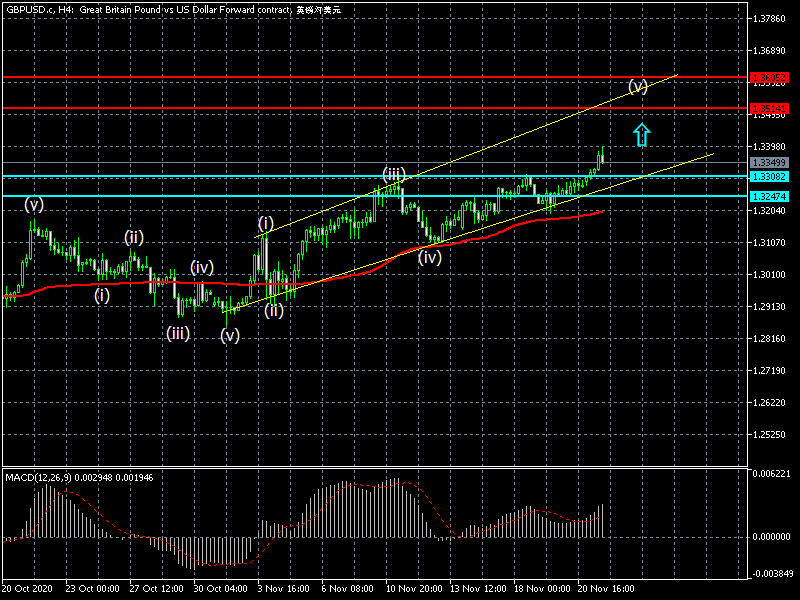Click the 1.25250 price axis value
Viewport: 800px width, 600px height.
[769, 435]
